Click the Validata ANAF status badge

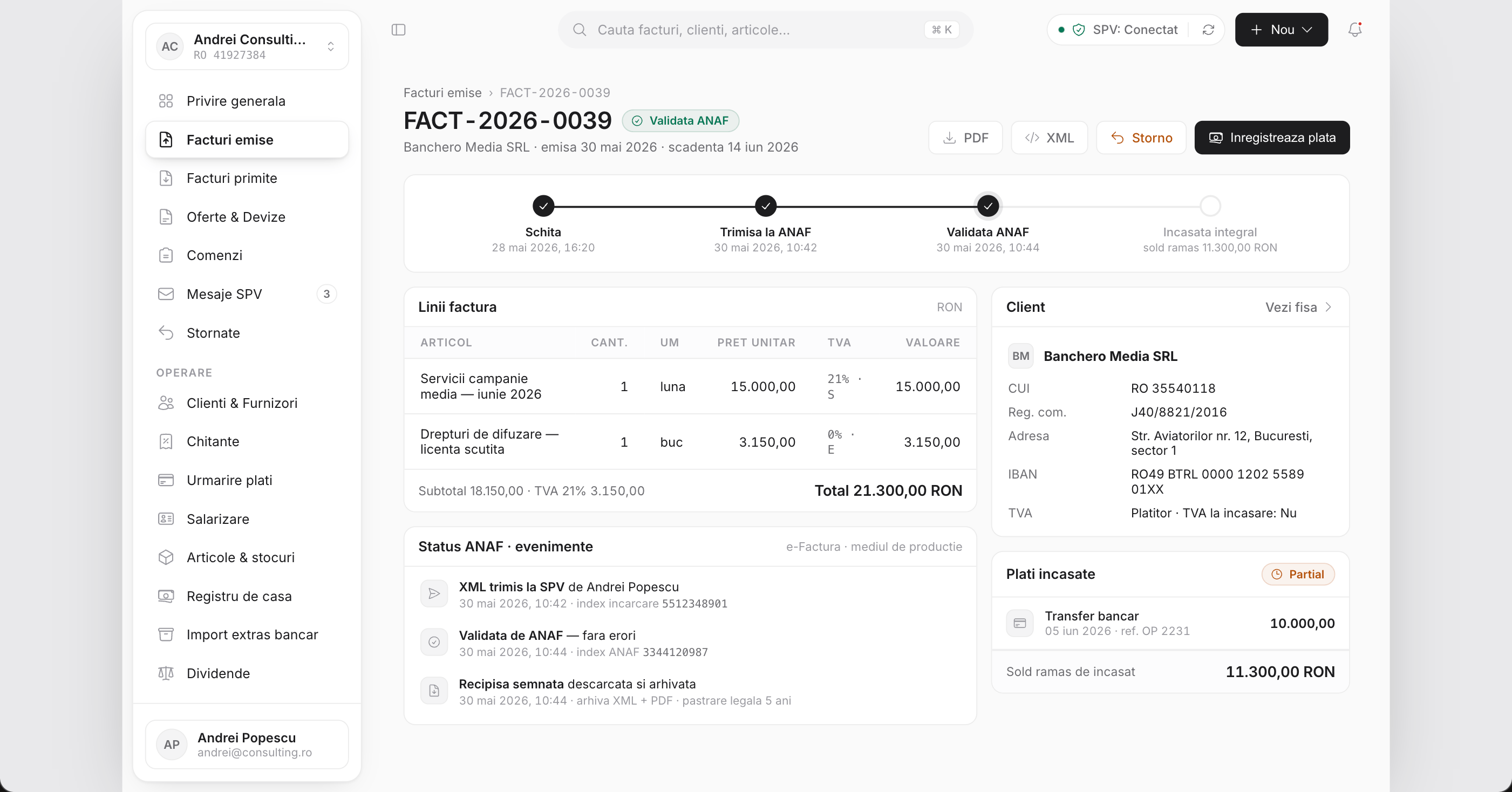[x=680, y=121]
